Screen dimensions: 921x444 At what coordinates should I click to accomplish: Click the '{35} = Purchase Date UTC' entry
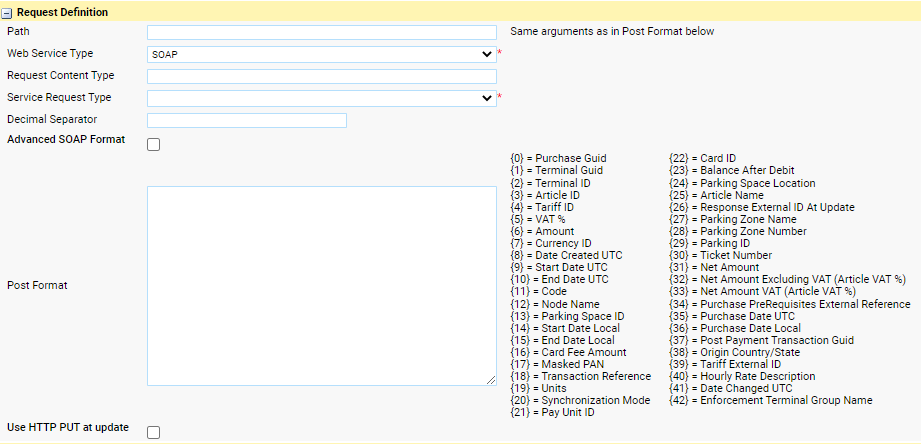(x=732, y=317)
